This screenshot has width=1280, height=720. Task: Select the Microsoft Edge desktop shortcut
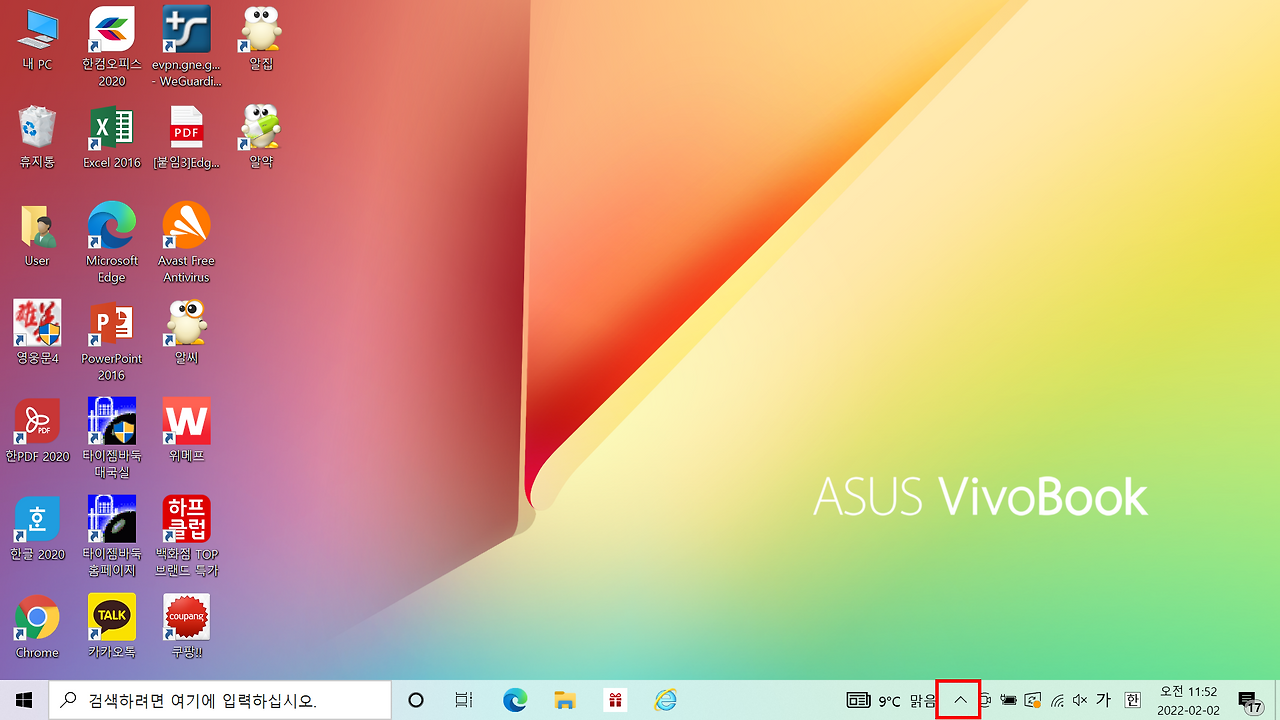[112, 243]
